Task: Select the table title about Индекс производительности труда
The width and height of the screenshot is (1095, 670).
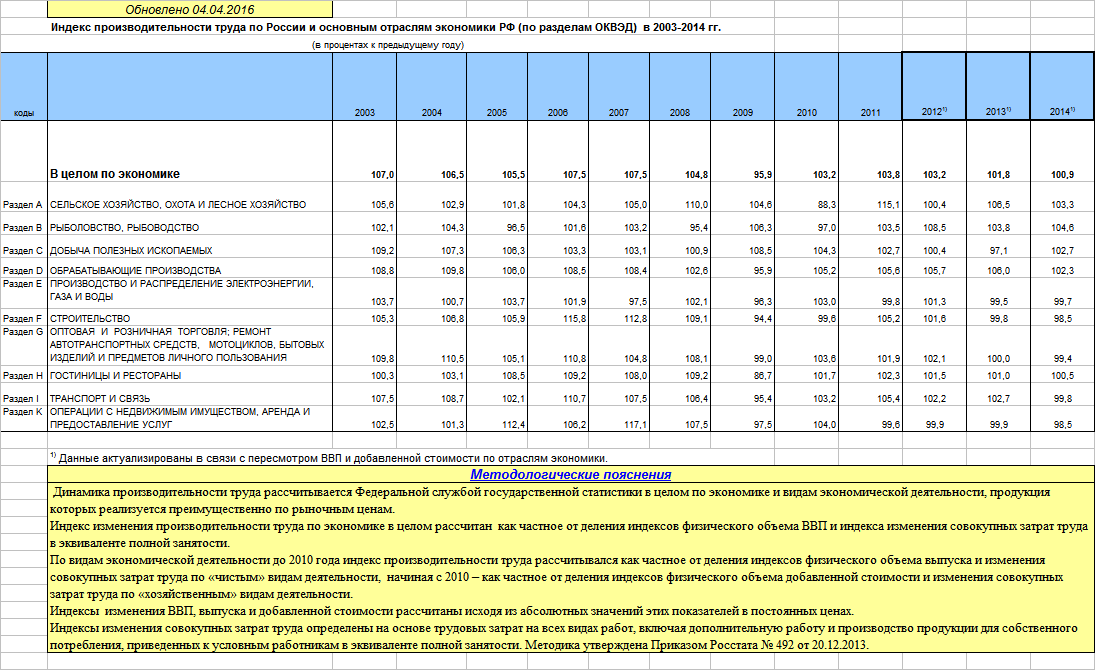Action: pyautogui.click(x=385, y=27)
